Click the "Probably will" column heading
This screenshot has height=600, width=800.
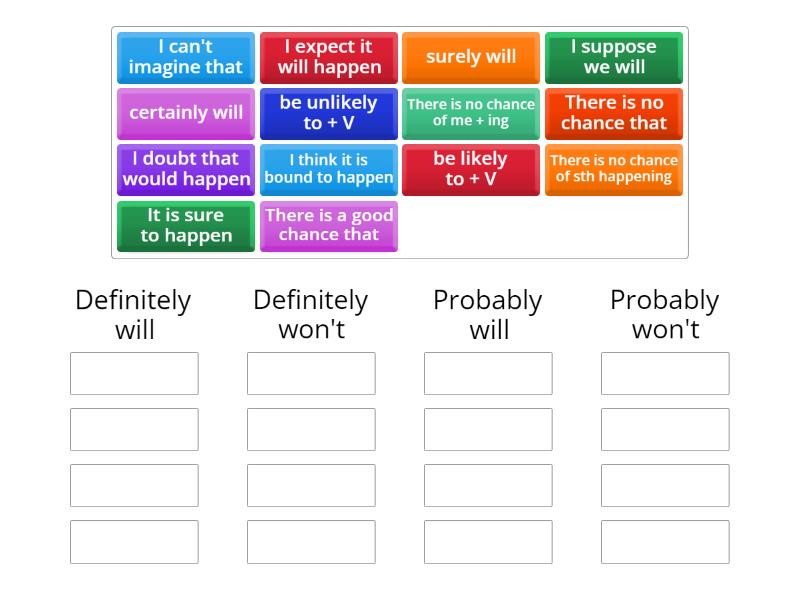click(488, 314)
